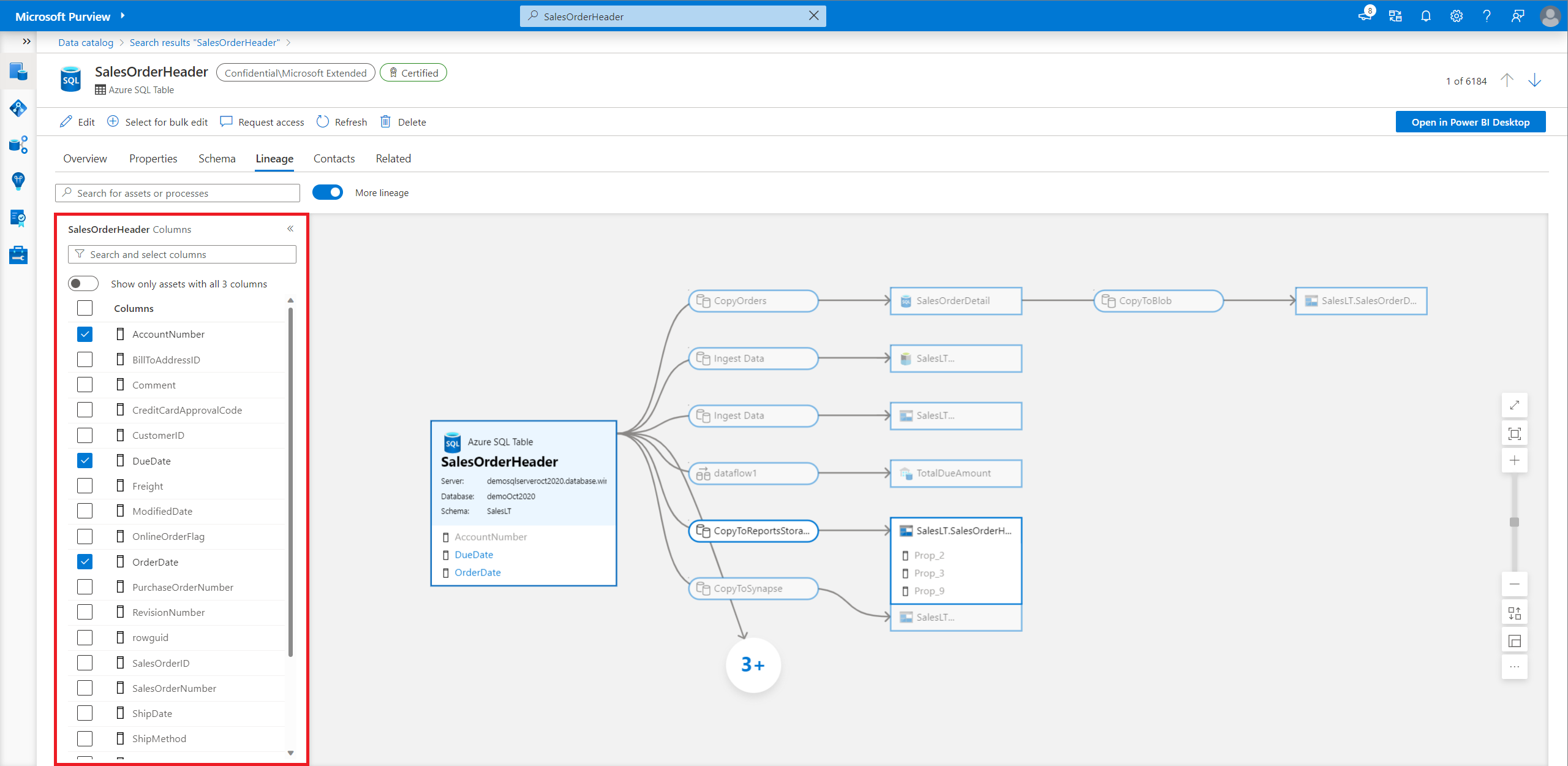Check the BillToAddressID column checkbox
The height and width of the screenshot is (766, 1568).
click(85, 360)
